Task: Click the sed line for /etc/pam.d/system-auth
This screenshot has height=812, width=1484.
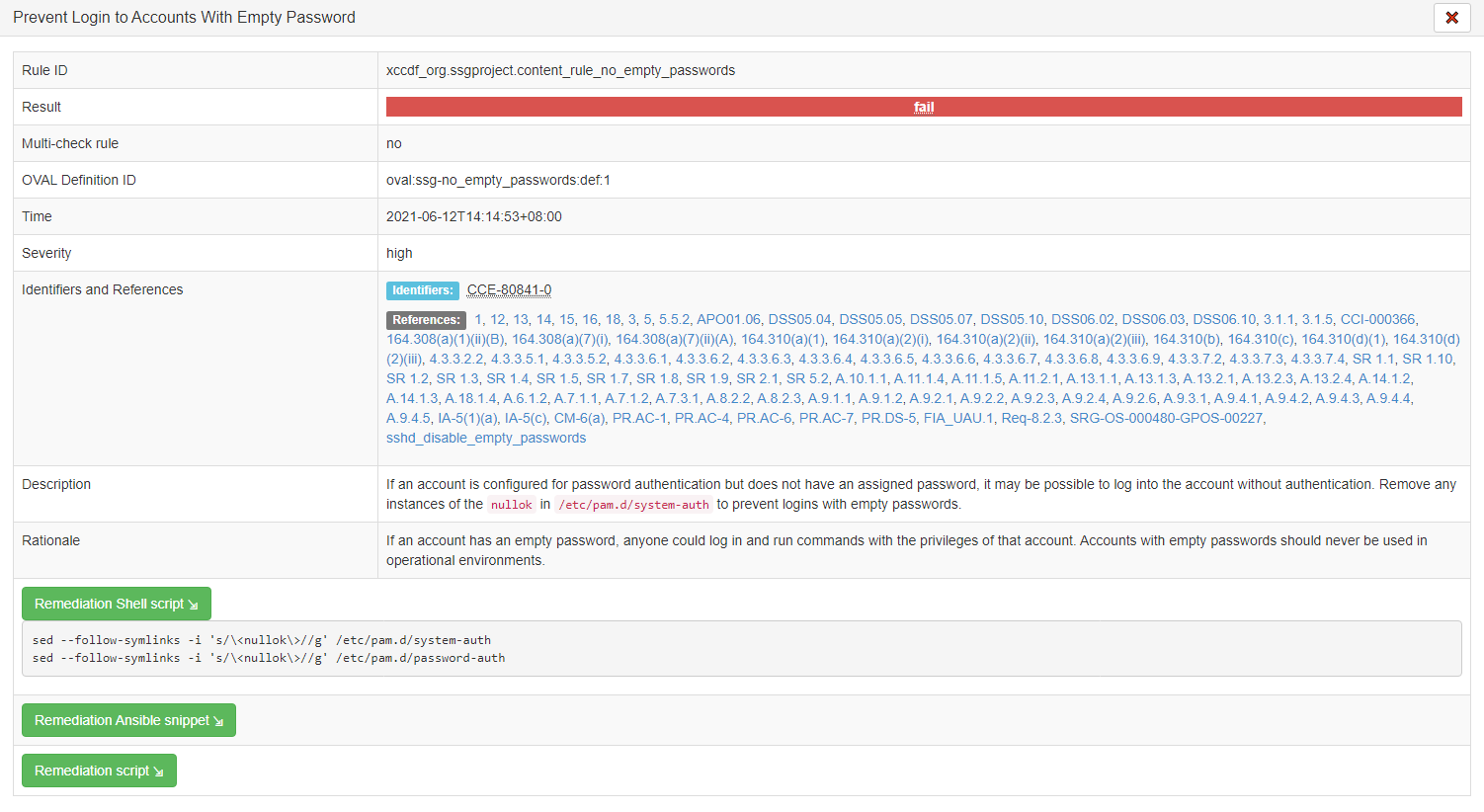Action: 261,640
